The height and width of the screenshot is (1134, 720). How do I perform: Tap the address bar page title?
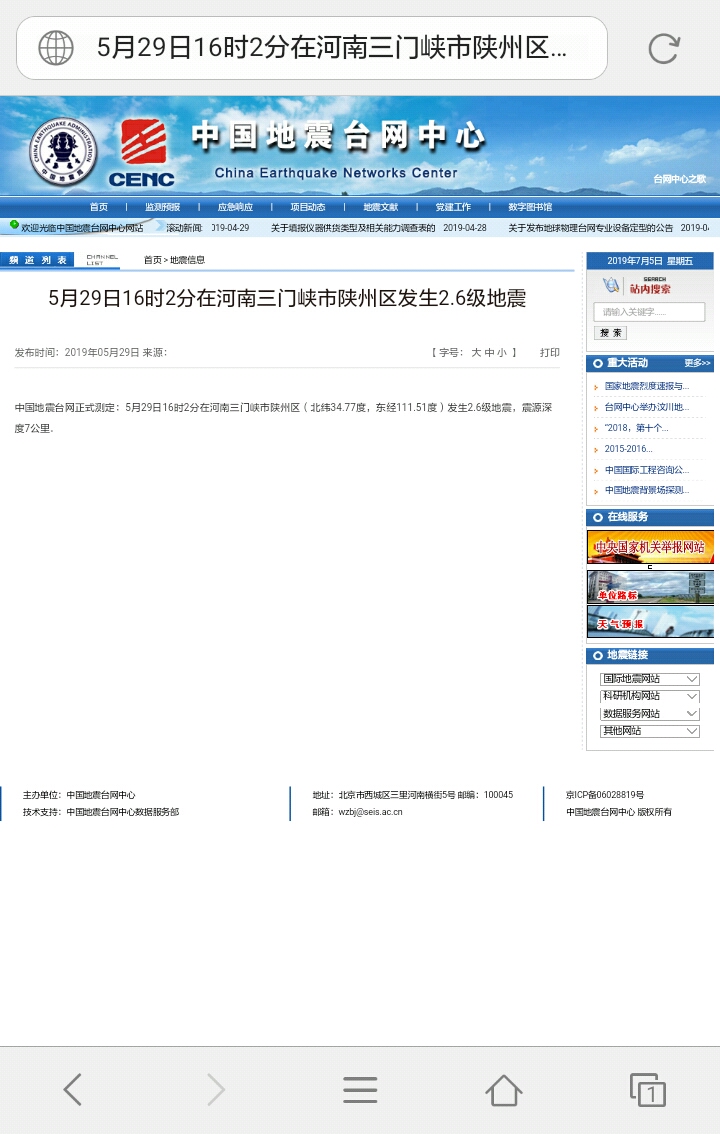click(x=331, y=48)
